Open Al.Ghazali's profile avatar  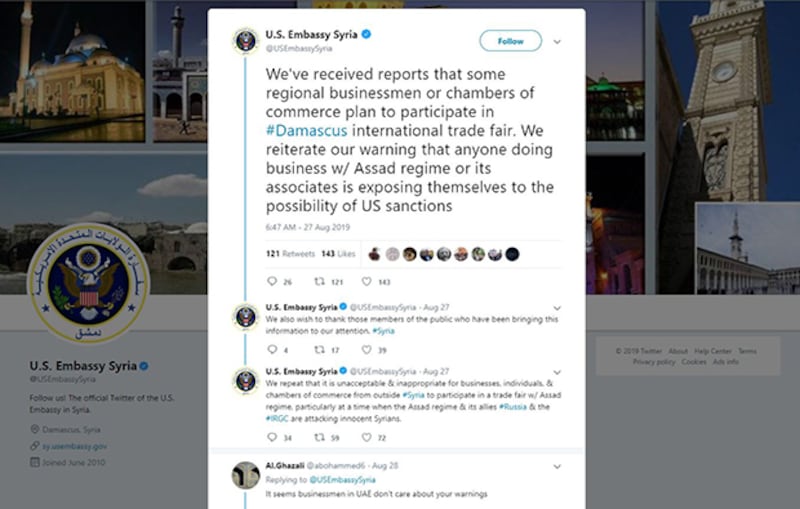coord(246,475)
